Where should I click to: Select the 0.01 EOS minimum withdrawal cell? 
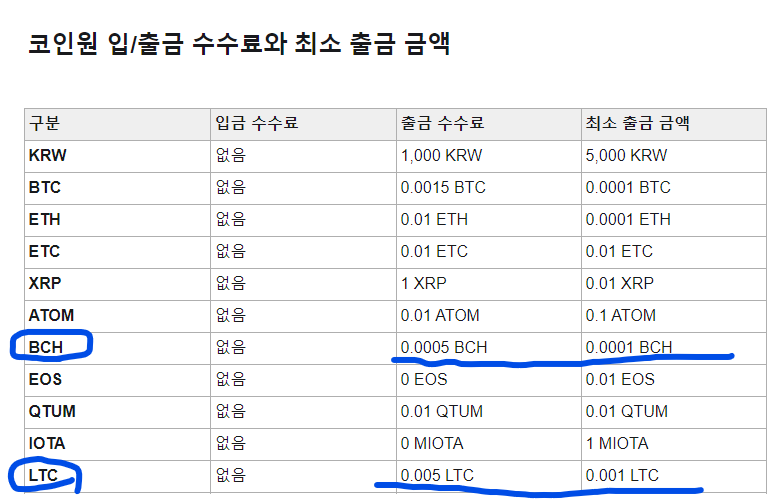(674, 380)
